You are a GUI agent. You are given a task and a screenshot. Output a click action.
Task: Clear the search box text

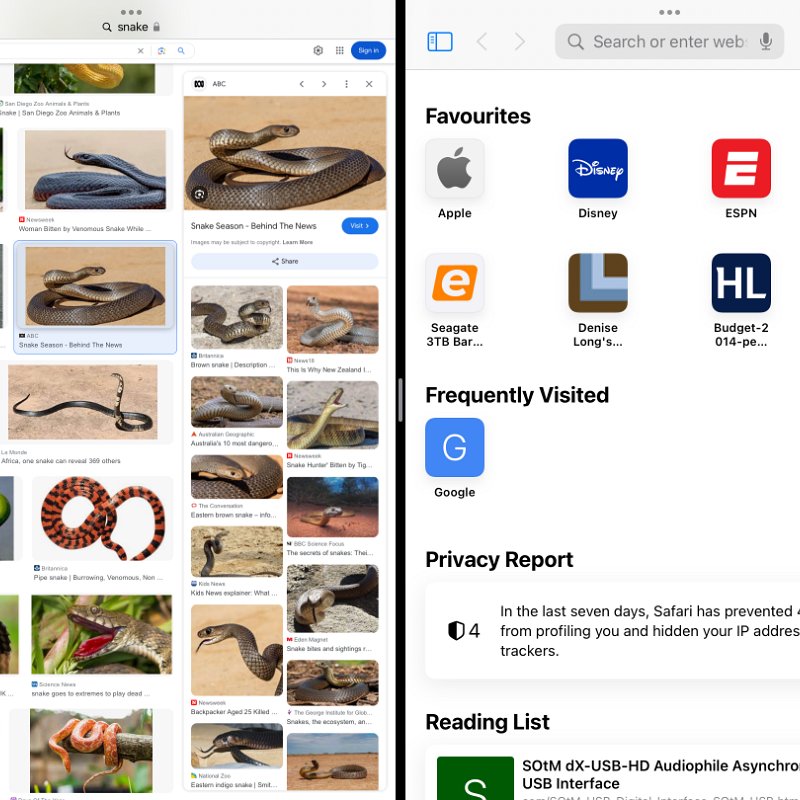(x=141, y=51)
